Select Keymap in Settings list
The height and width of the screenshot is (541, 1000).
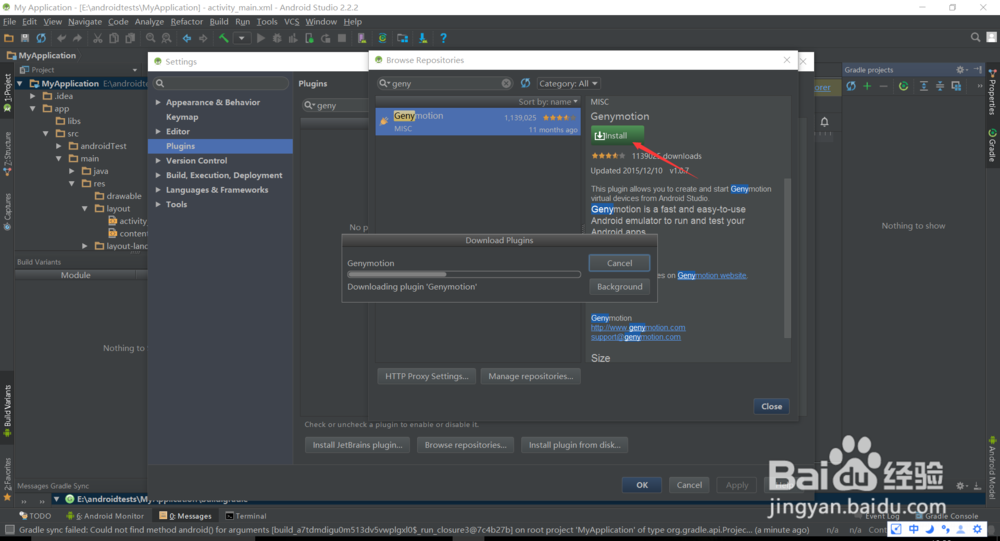(182, 117)
